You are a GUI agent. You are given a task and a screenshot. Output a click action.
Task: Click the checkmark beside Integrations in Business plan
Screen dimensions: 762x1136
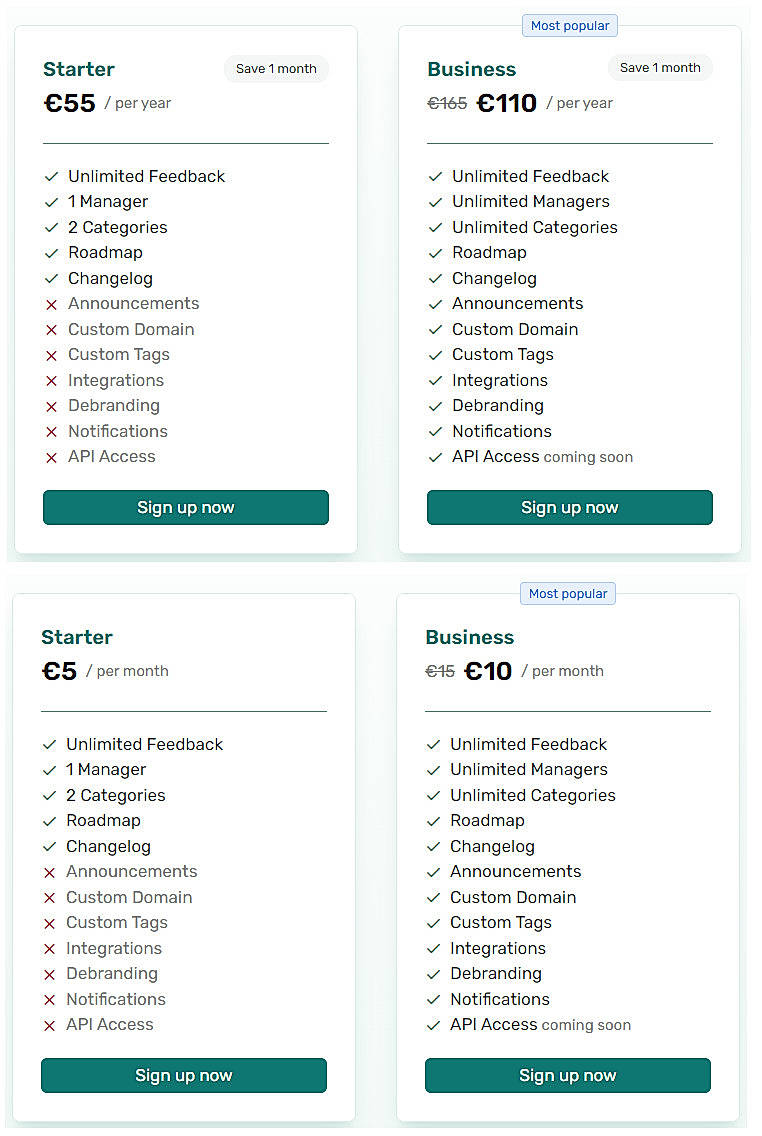[x=436, y=380]
